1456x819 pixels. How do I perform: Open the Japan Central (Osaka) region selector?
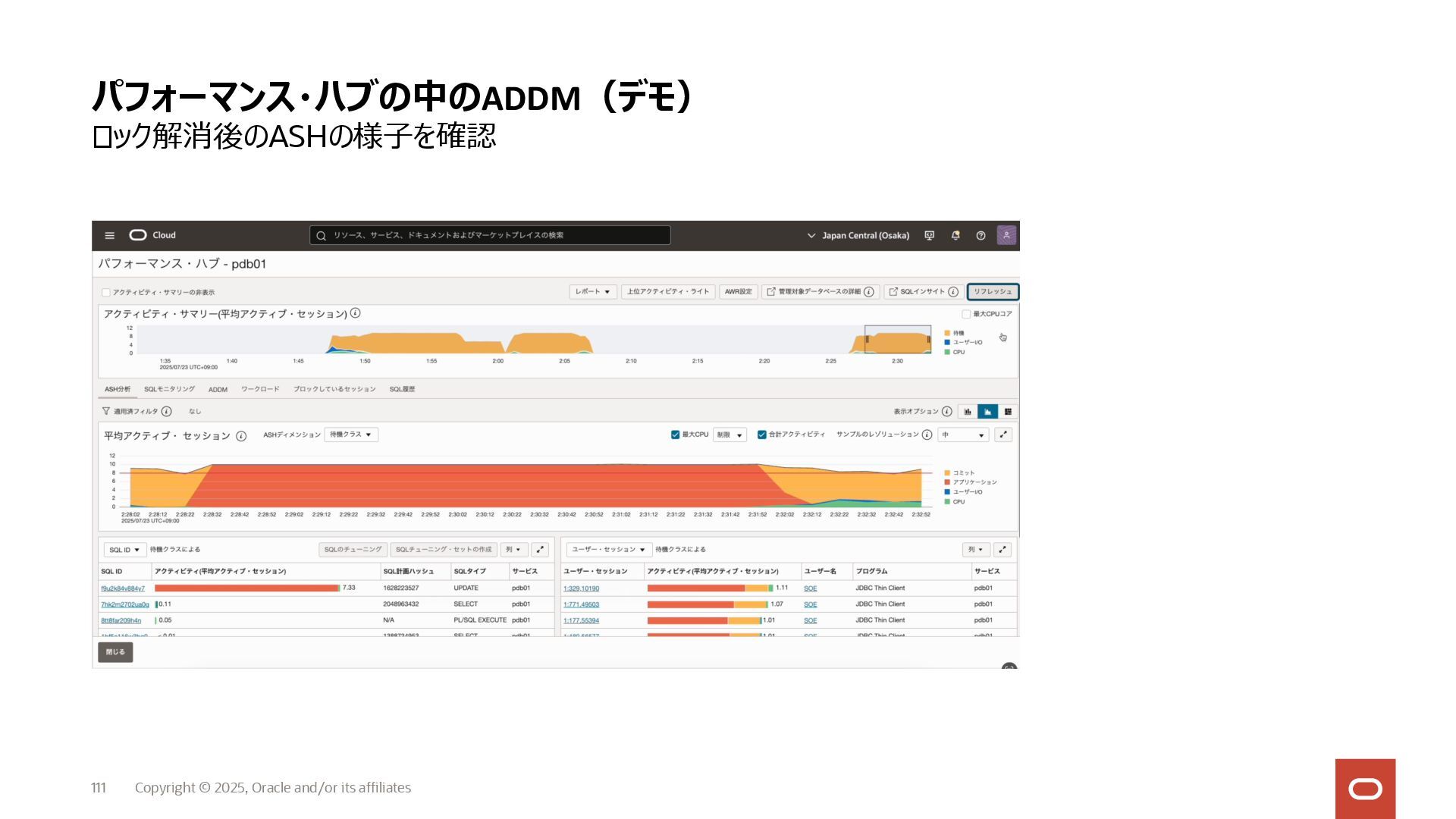tap(858, 236)
